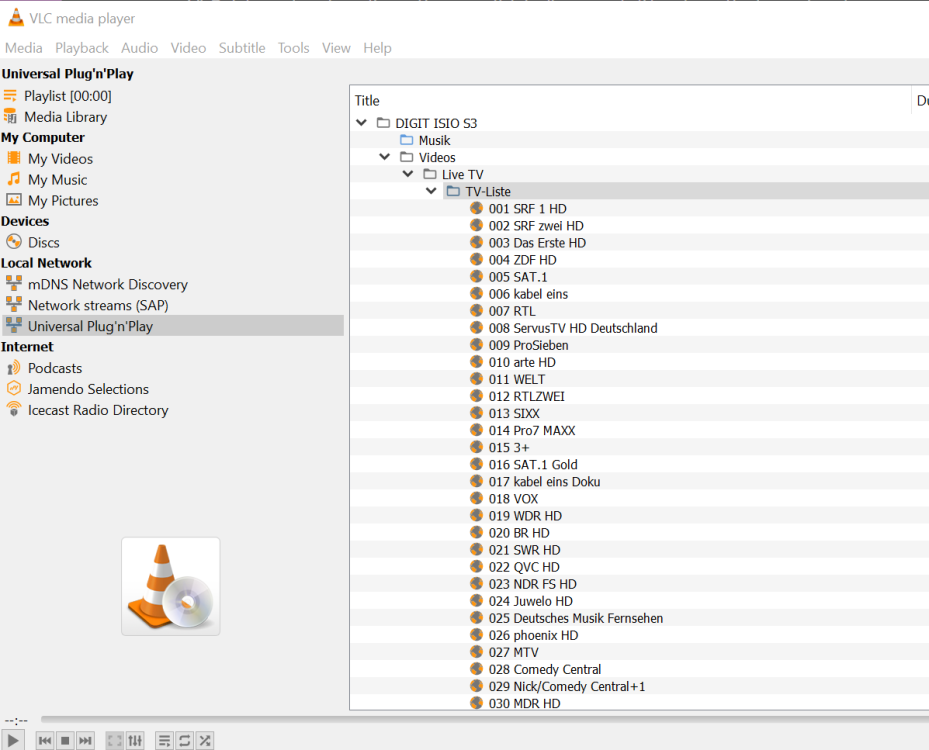Open the View menu
The image size is (929, 750).
point(336,48)
